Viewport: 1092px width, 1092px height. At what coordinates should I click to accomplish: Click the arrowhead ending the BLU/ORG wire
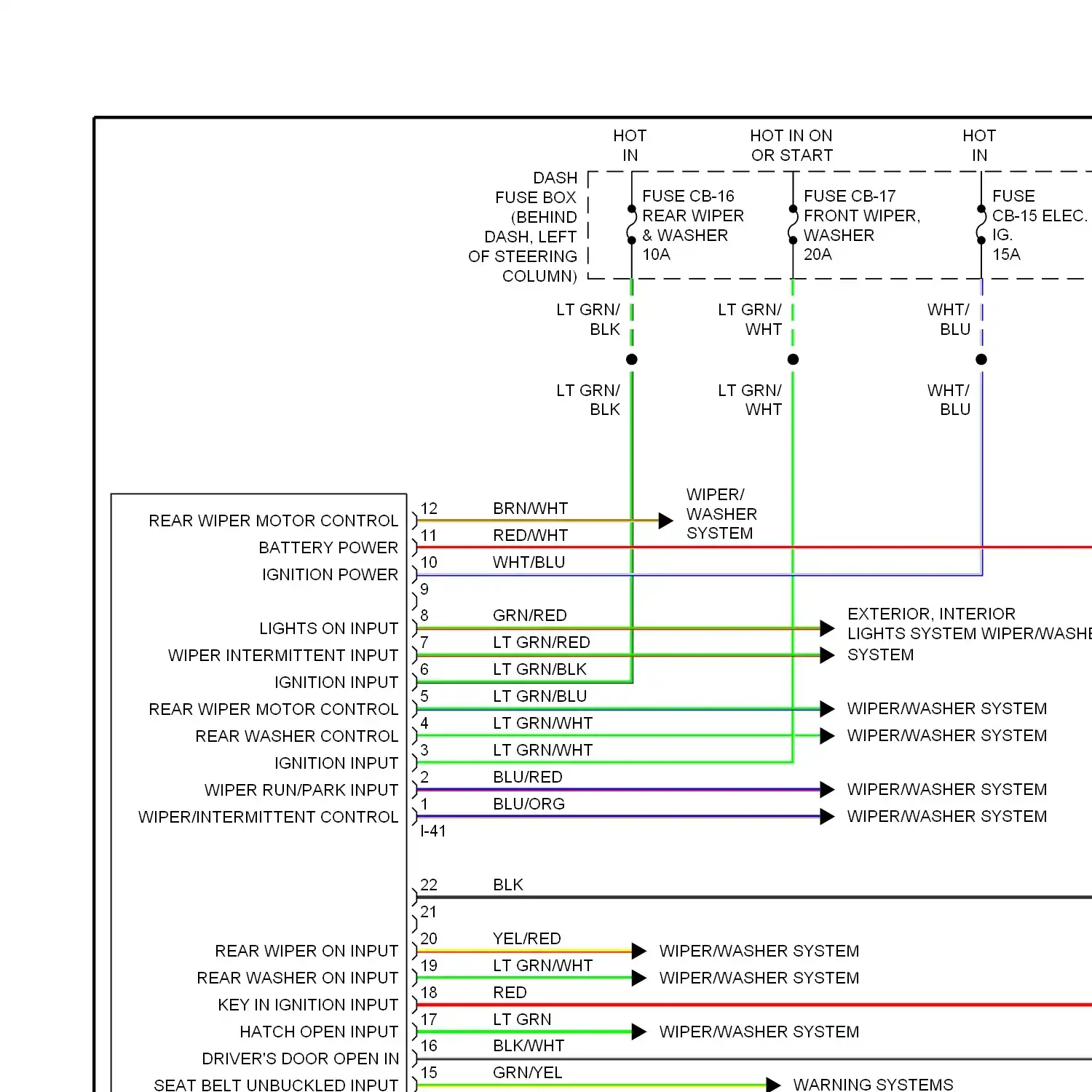point(827,817)
